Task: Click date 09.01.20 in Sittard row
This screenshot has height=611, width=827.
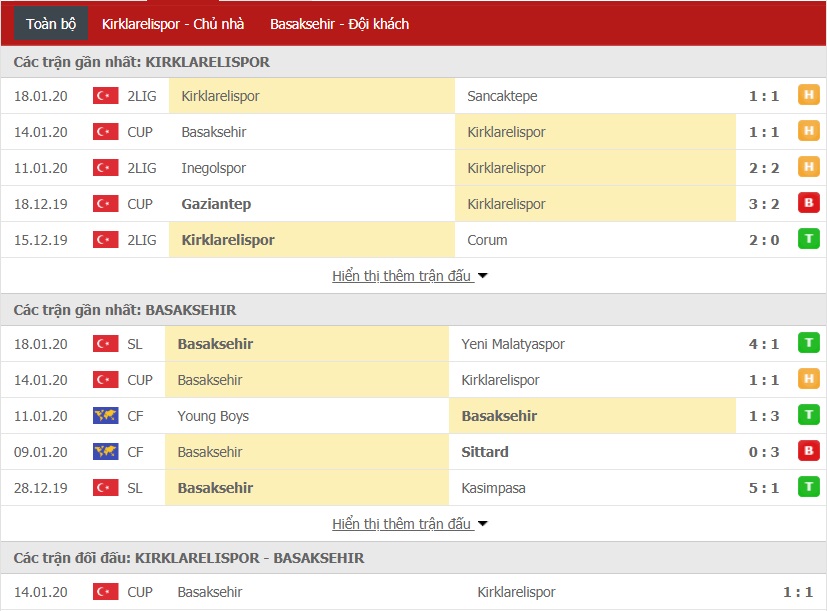Action: 41,452
